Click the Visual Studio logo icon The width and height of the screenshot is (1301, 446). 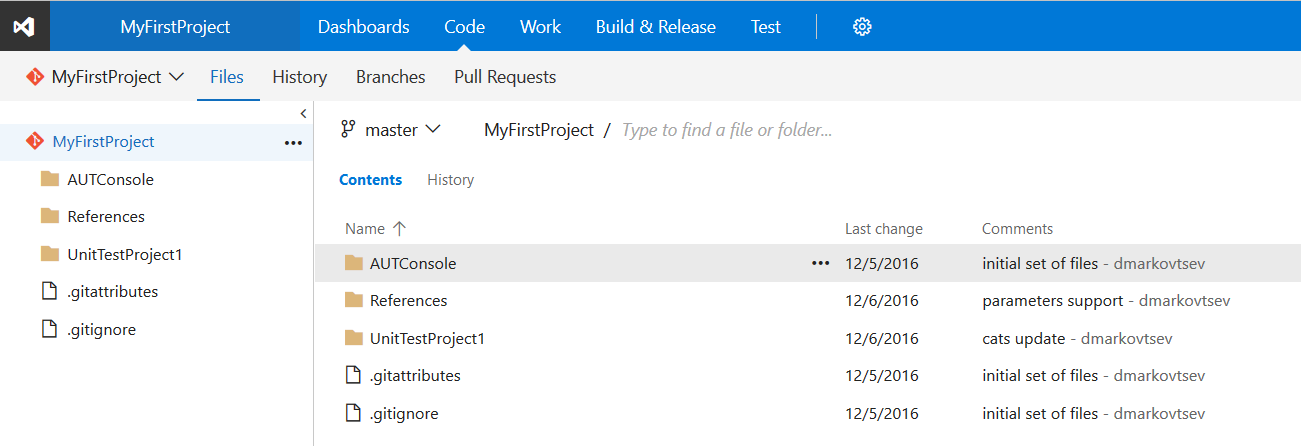[x=24, y=26]
